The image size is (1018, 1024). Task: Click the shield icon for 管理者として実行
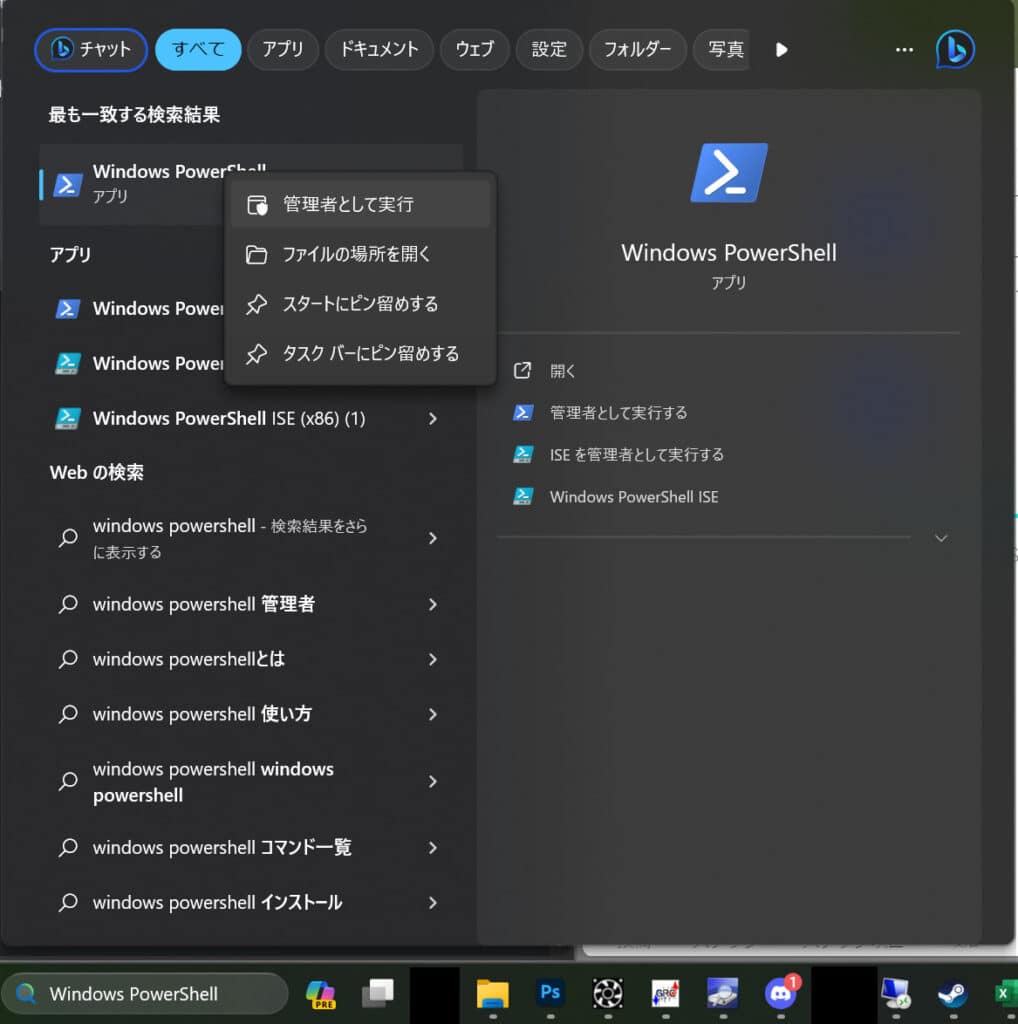[257, 204]
